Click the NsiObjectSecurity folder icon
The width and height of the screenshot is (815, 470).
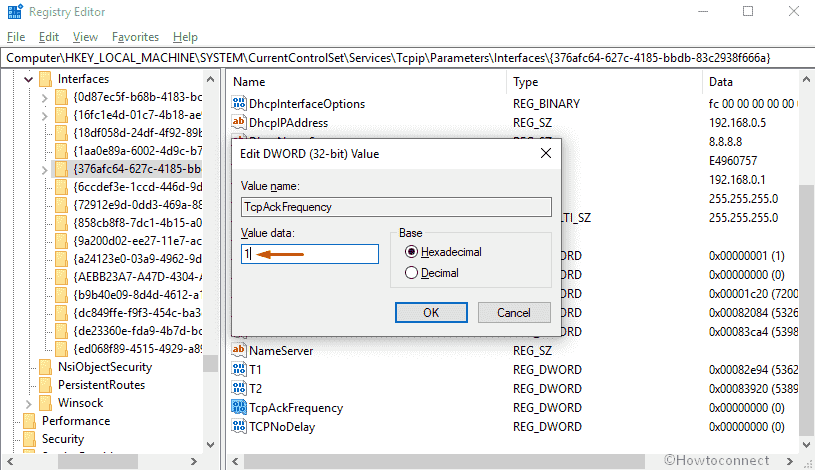click(x=46, y=367)
